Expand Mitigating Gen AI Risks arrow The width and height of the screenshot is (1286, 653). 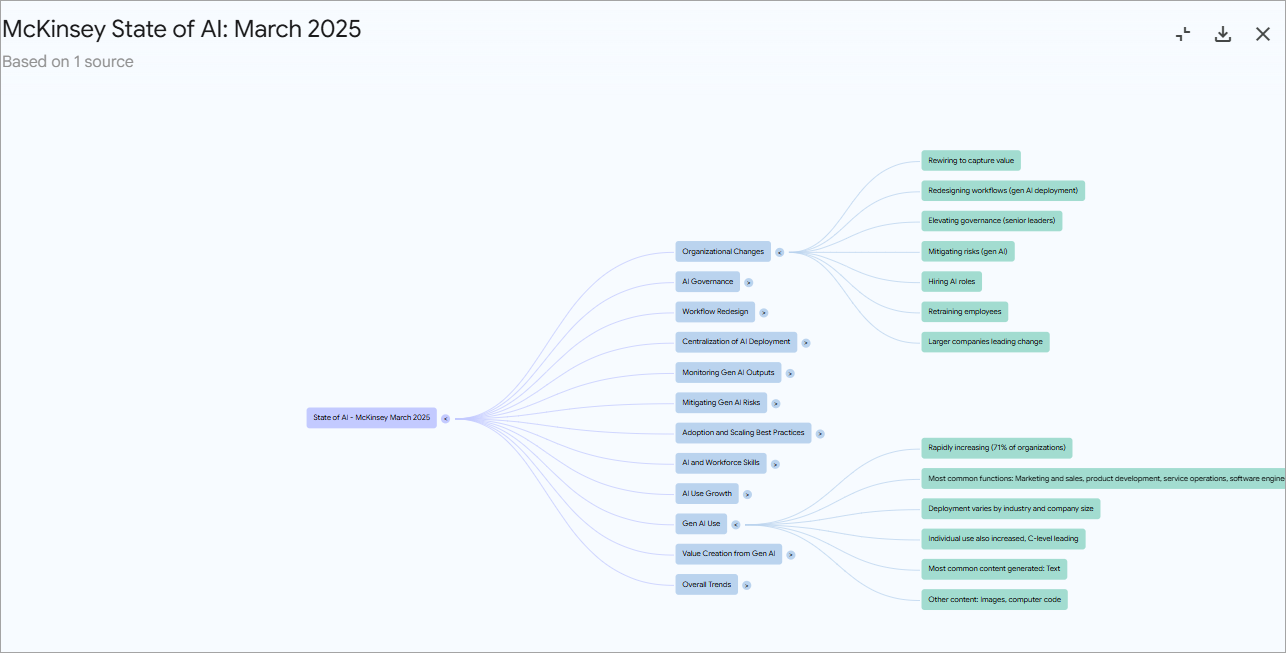775,403
